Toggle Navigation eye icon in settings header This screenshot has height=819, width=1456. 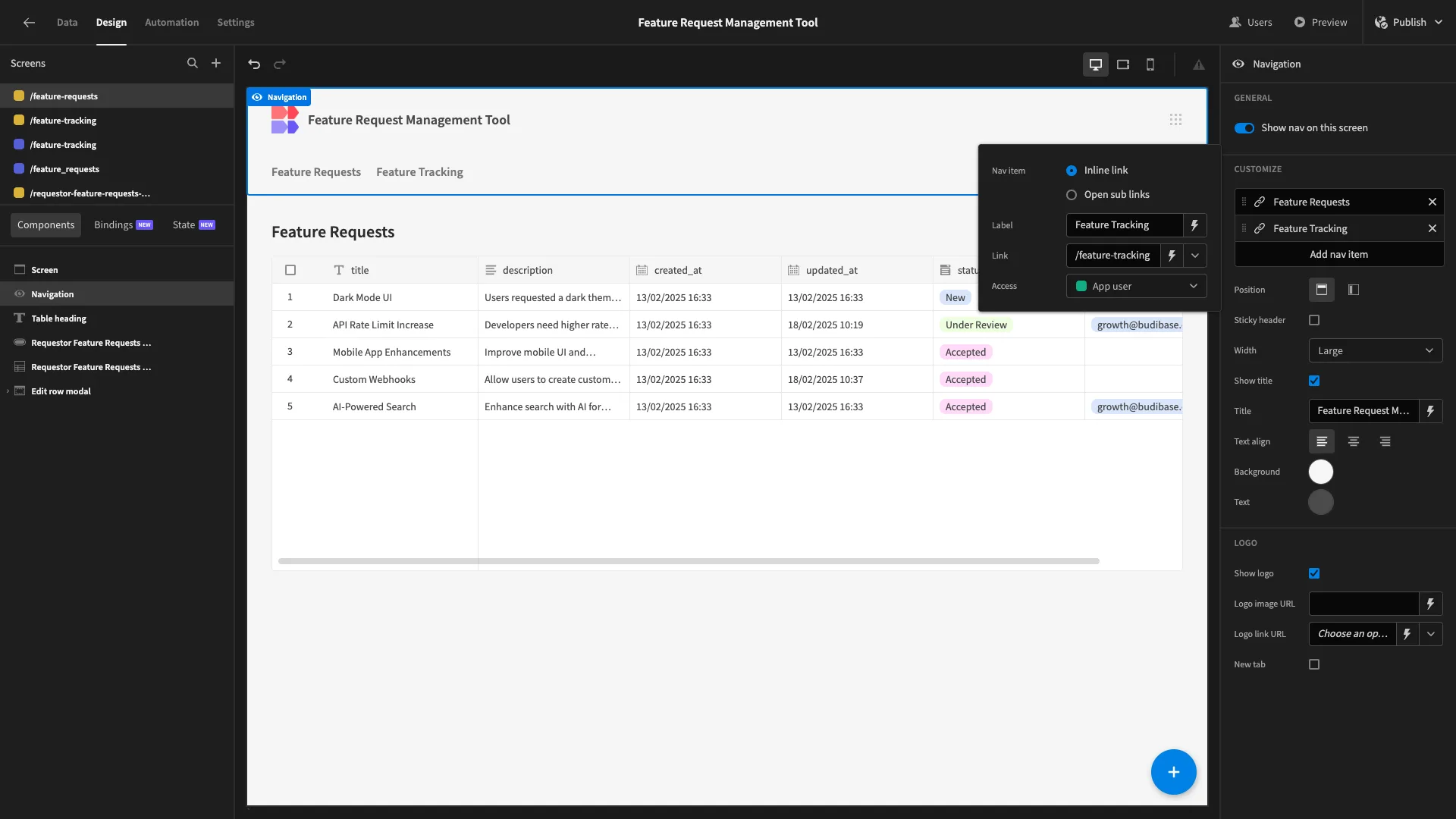coord(1238,64)
